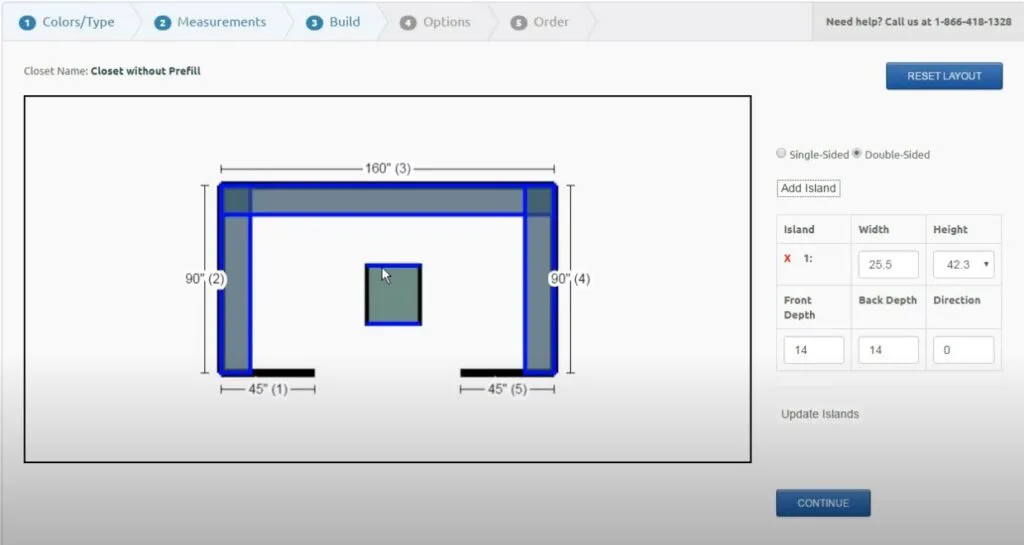Choose the Double-Sided radio option
This screenshot has width=1024, height=545.
coord(857,154)
